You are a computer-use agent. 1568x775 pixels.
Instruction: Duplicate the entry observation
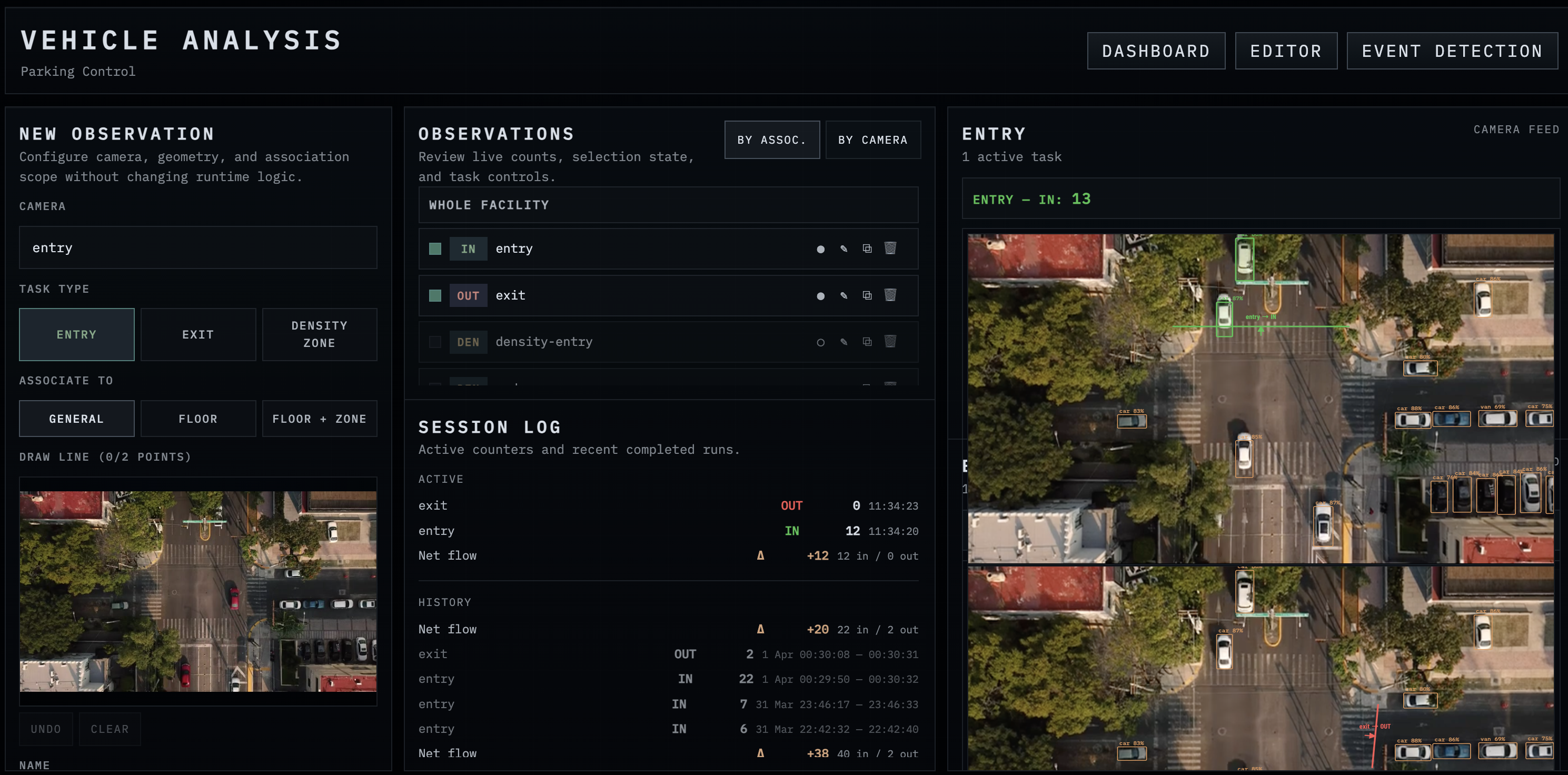pos(867,249)
